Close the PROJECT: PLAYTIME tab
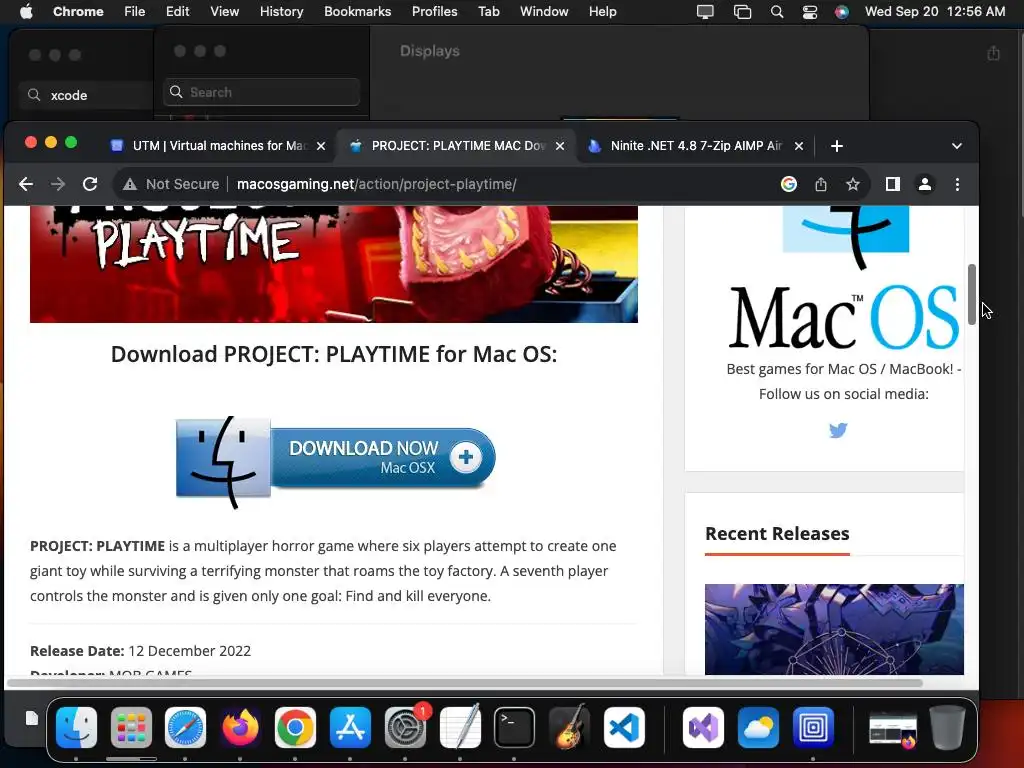This screenshot has width=1024, height=768. (x=560, y=146)
